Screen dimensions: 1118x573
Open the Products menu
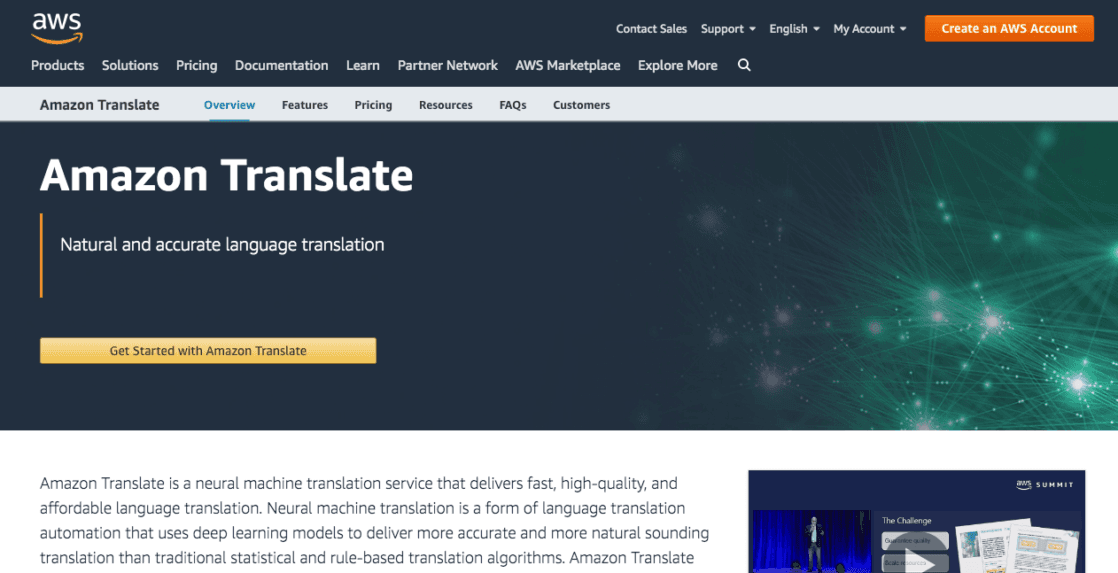click(x=58, y=65)
